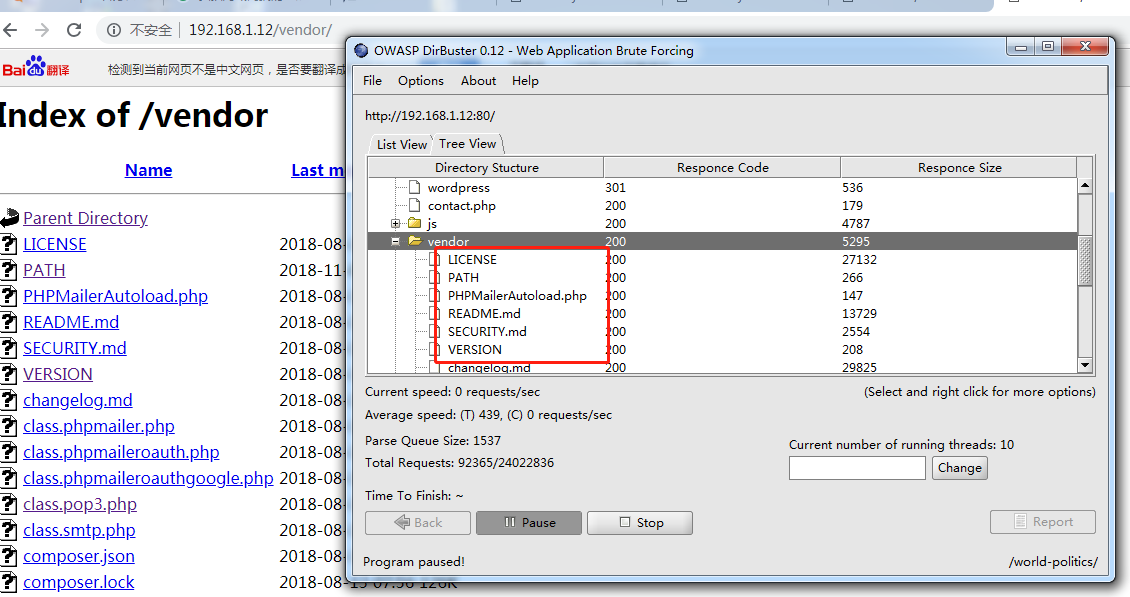Click the site info icon in address bar

(114, 30)
